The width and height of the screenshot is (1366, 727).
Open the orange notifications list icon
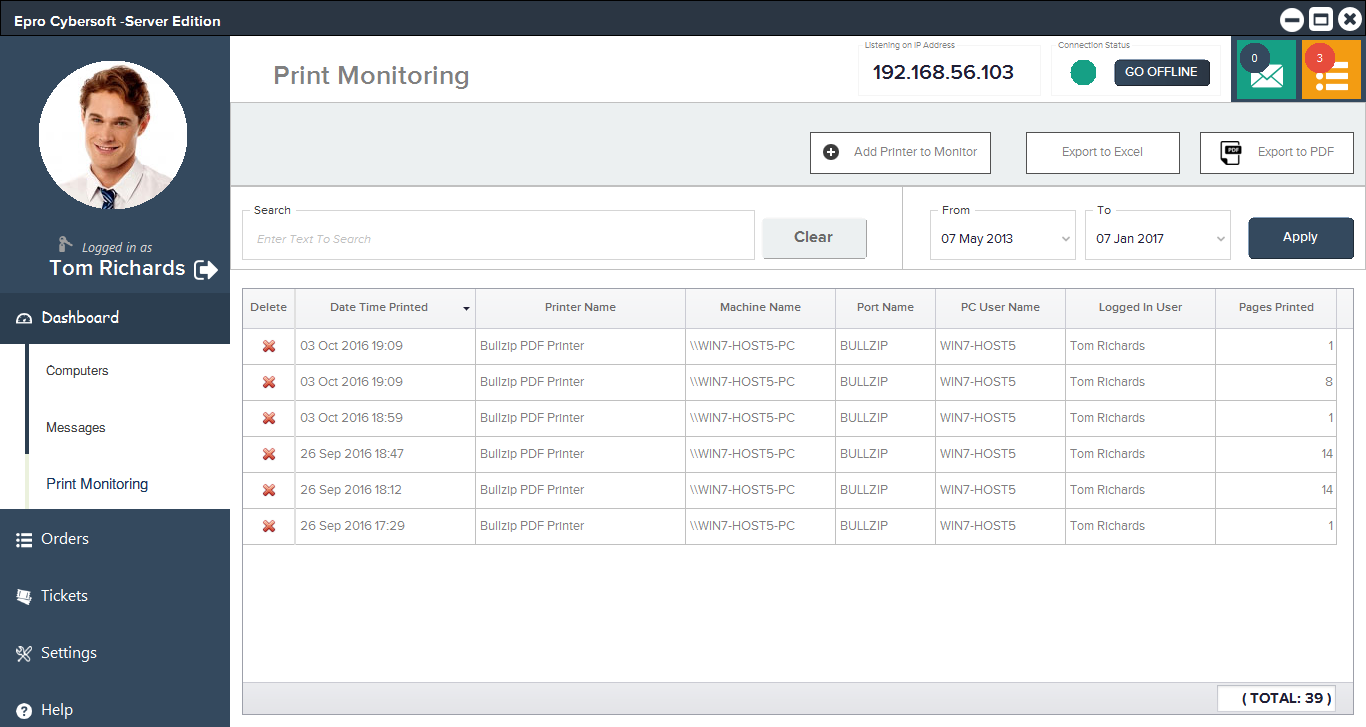coord(1331,71)
